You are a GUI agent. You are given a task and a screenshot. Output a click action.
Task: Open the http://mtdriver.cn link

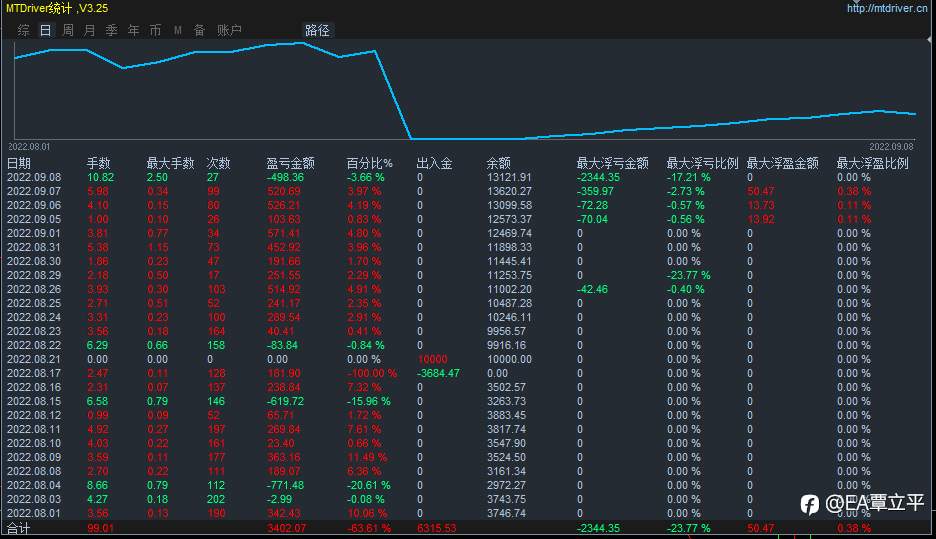click(x=887, y=8)
